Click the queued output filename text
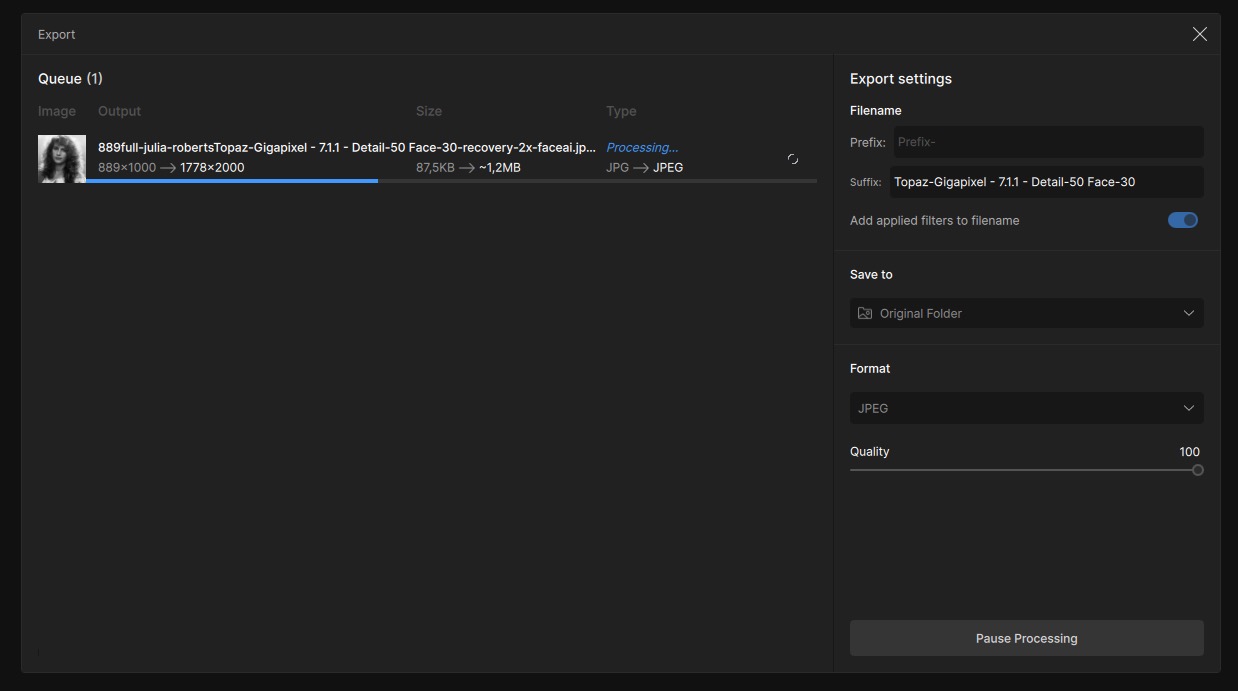This screenshot has height=691, width=1238. (347, 147)
